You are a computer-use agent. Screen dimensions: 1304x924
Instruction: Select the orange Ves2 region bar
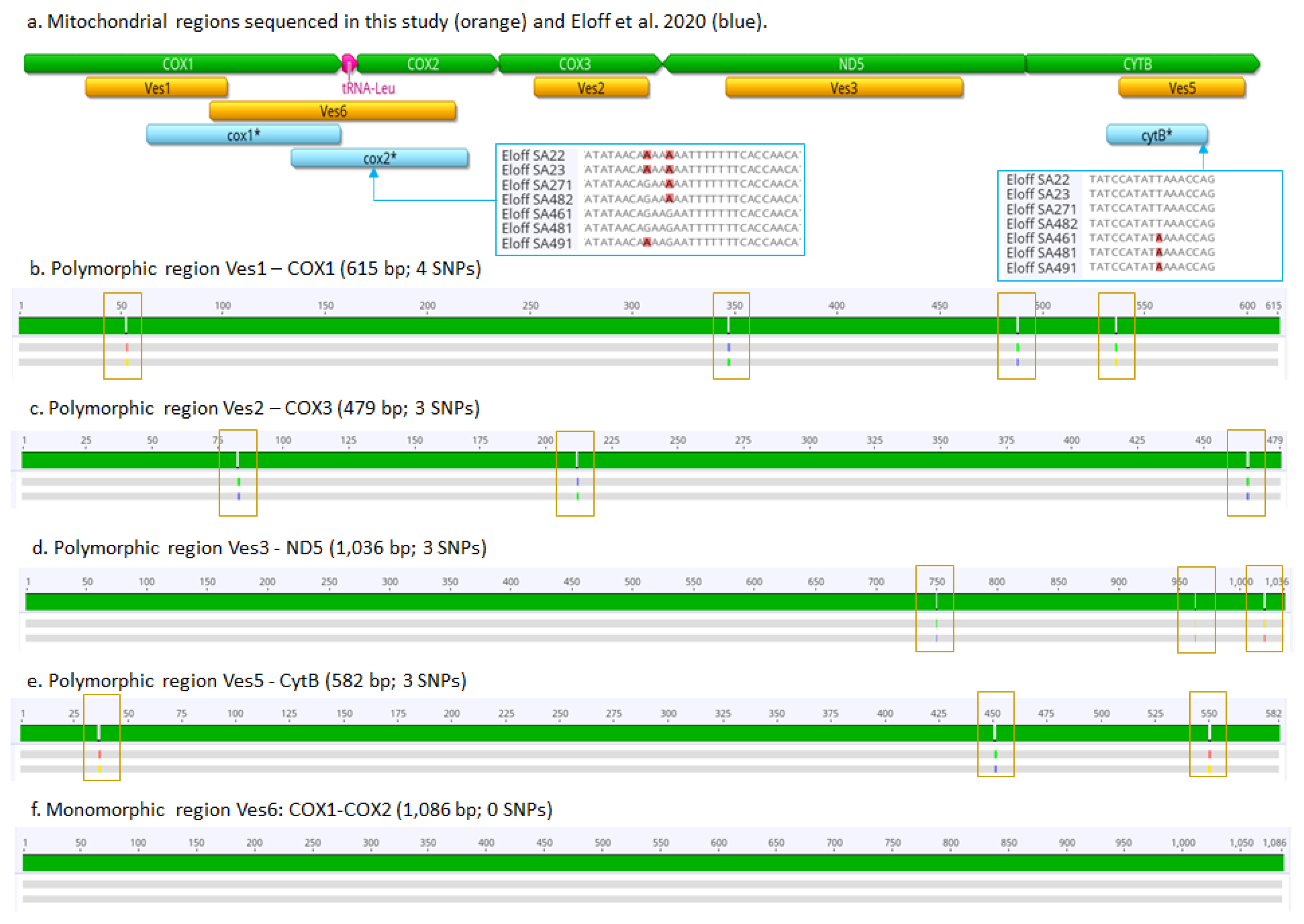(x=591, y=88)
